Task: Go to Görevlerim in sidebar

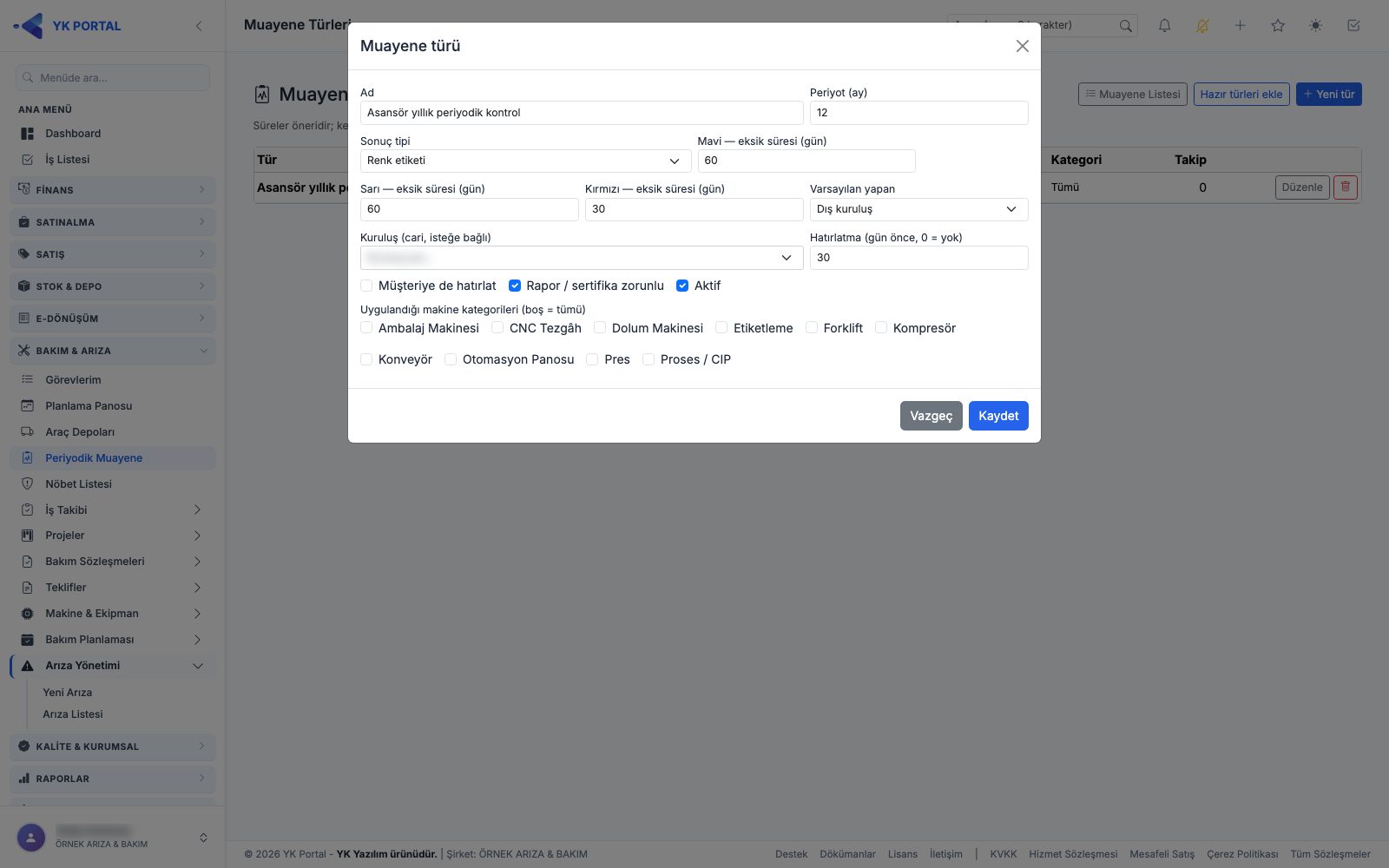Action: (x=113, y=380)
